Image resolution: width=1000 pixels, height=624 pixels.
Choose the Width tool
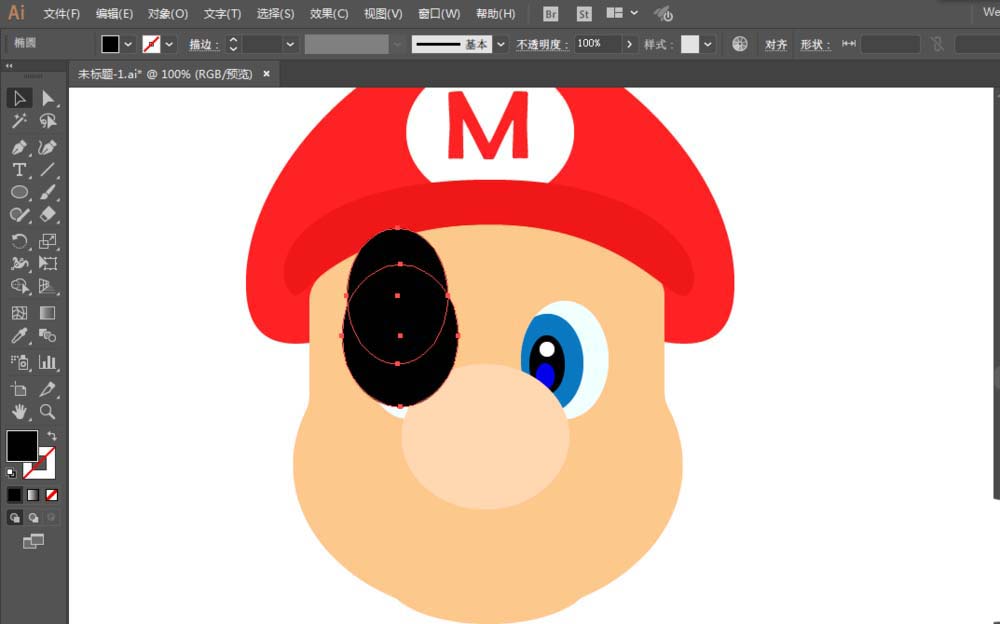[19, 264]
